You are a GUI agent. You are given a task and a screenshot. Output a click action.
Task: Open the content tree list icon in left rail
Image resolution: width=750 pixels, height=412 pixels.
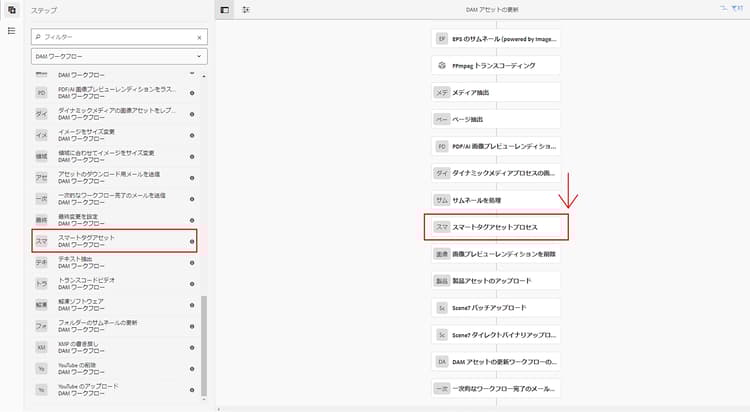[x=11, y=31]
